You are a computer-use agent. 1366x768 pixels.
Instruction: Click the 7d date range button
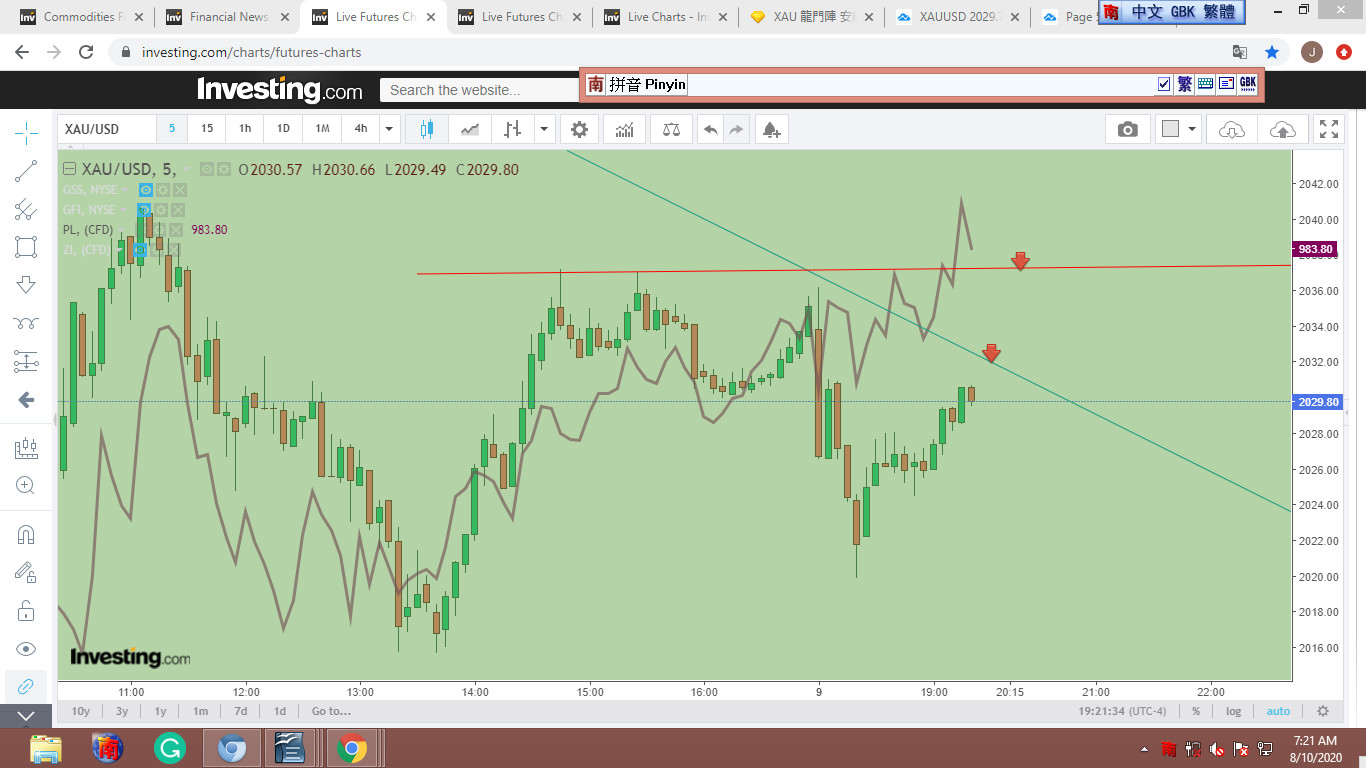pos(240,711)
